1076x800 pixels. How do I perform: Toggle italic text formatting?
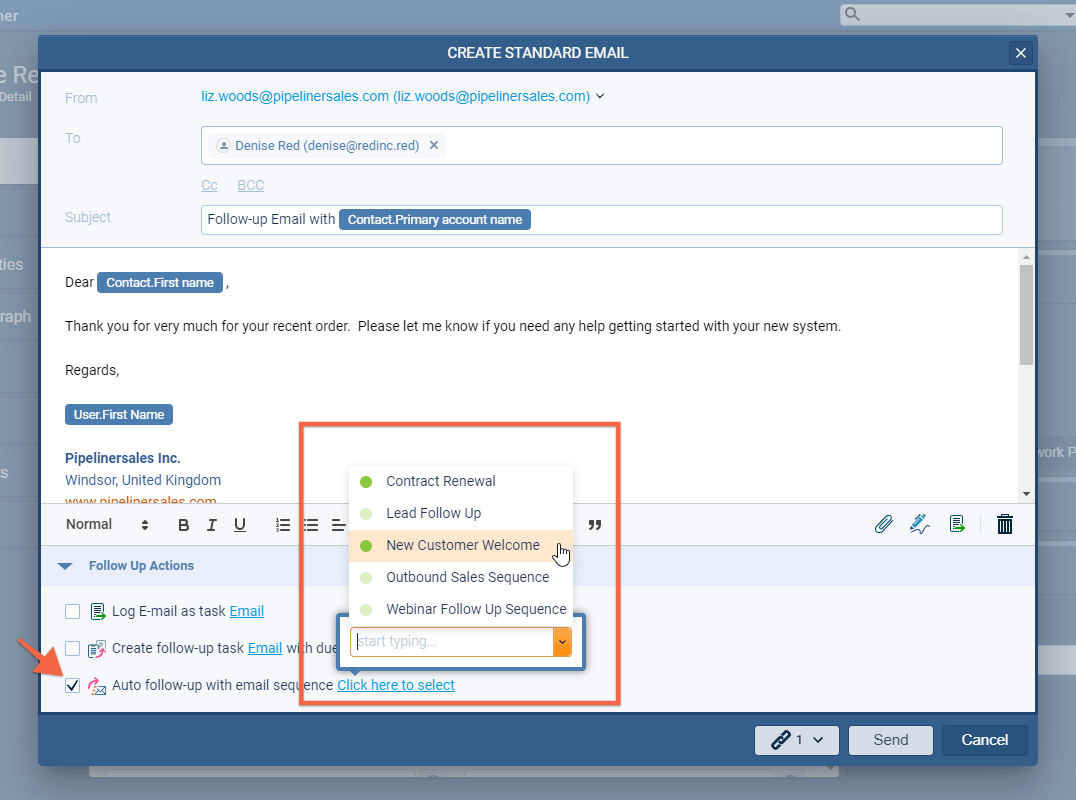(x=211, y=525)
